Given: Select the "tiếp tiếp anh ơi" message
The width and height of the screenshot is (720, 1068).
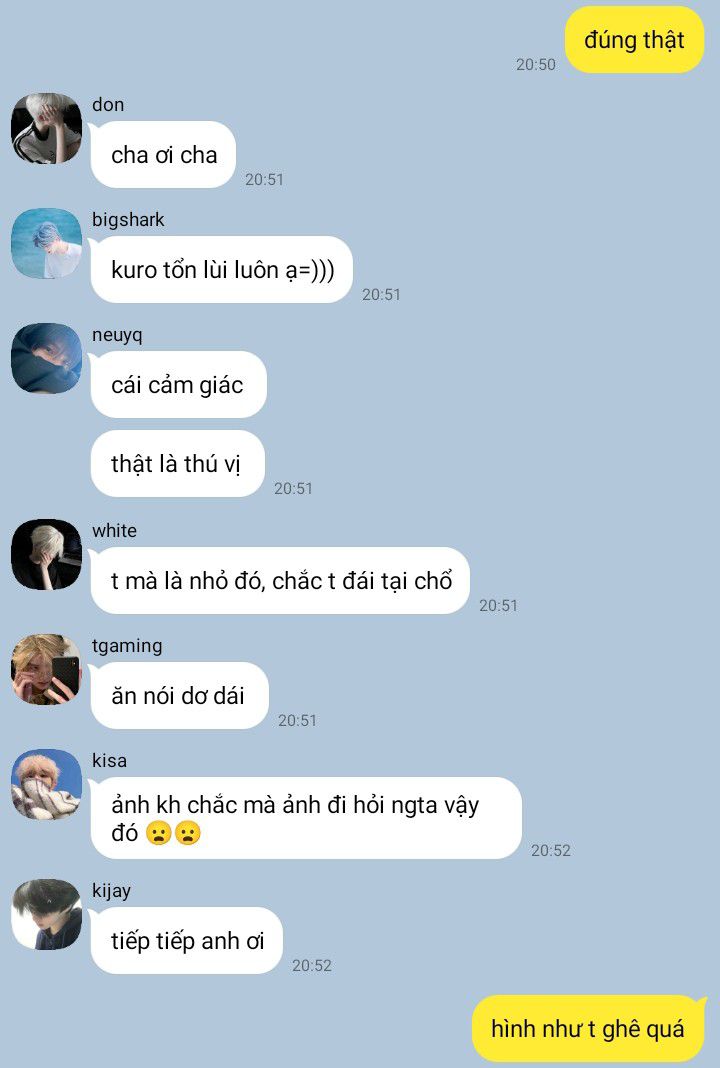Looking at the screenshot, I should 187,941.
